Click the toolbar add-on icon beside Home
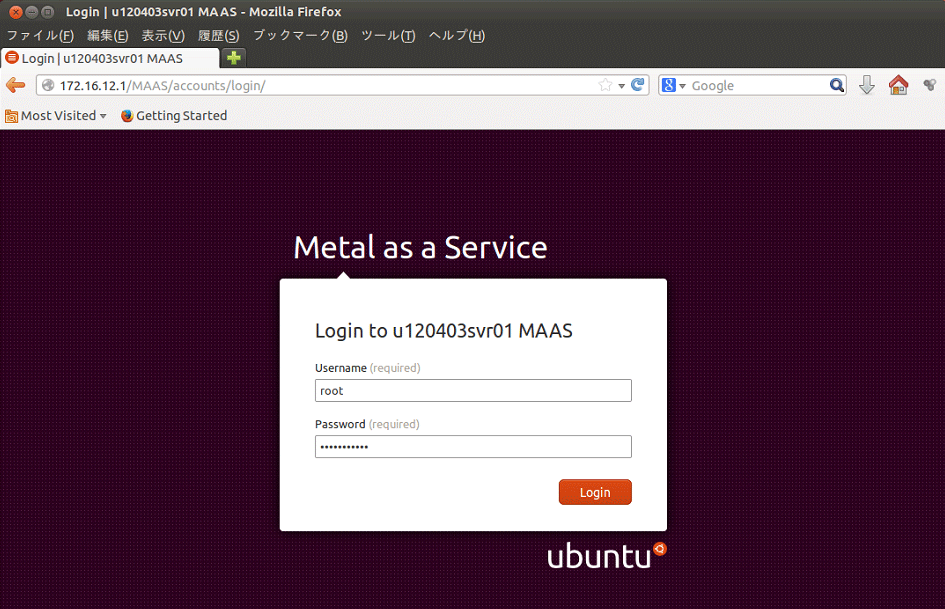 pyautogui.click(x=930, y=85)
